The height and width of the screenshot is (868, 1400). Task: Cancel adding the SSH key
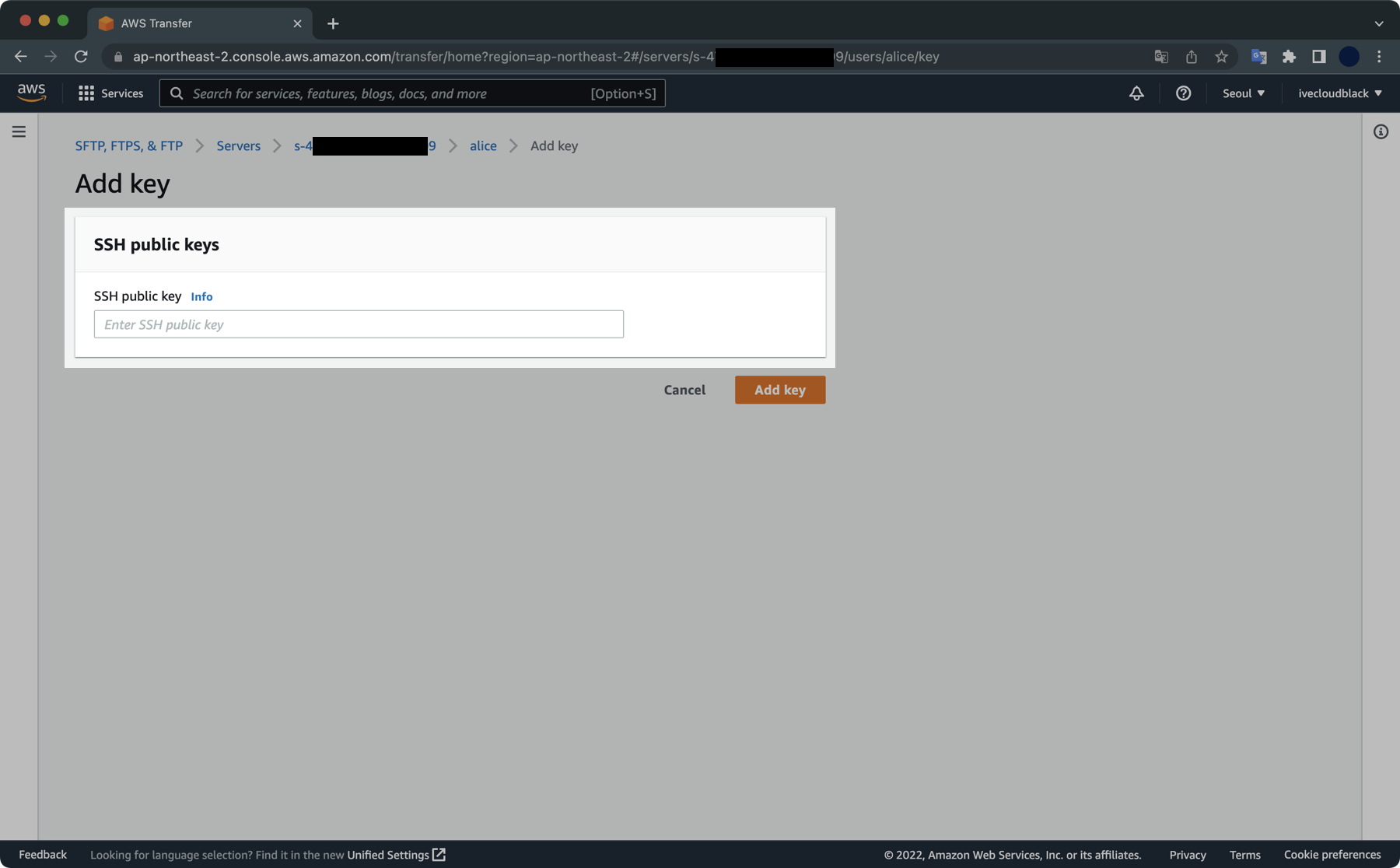[x=684, y=390]
